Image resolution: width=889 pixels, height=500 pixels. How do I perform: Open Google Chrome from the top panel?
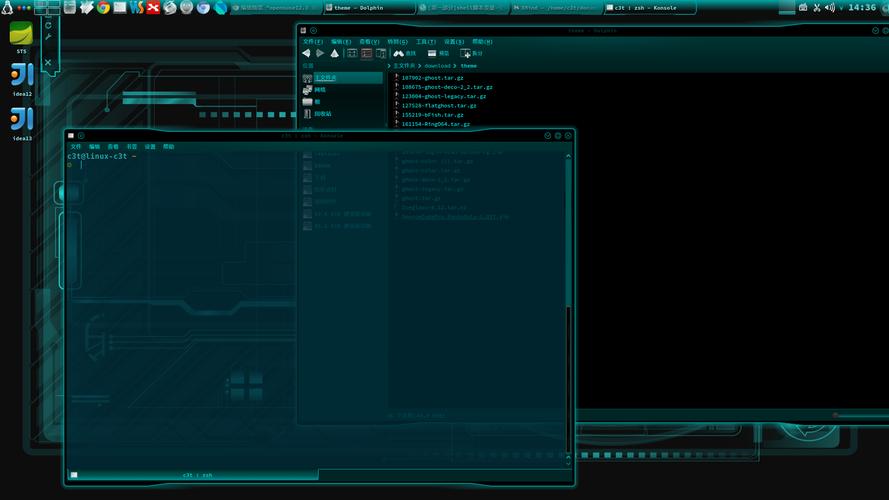pyautogui.click(x=103, y=7)
